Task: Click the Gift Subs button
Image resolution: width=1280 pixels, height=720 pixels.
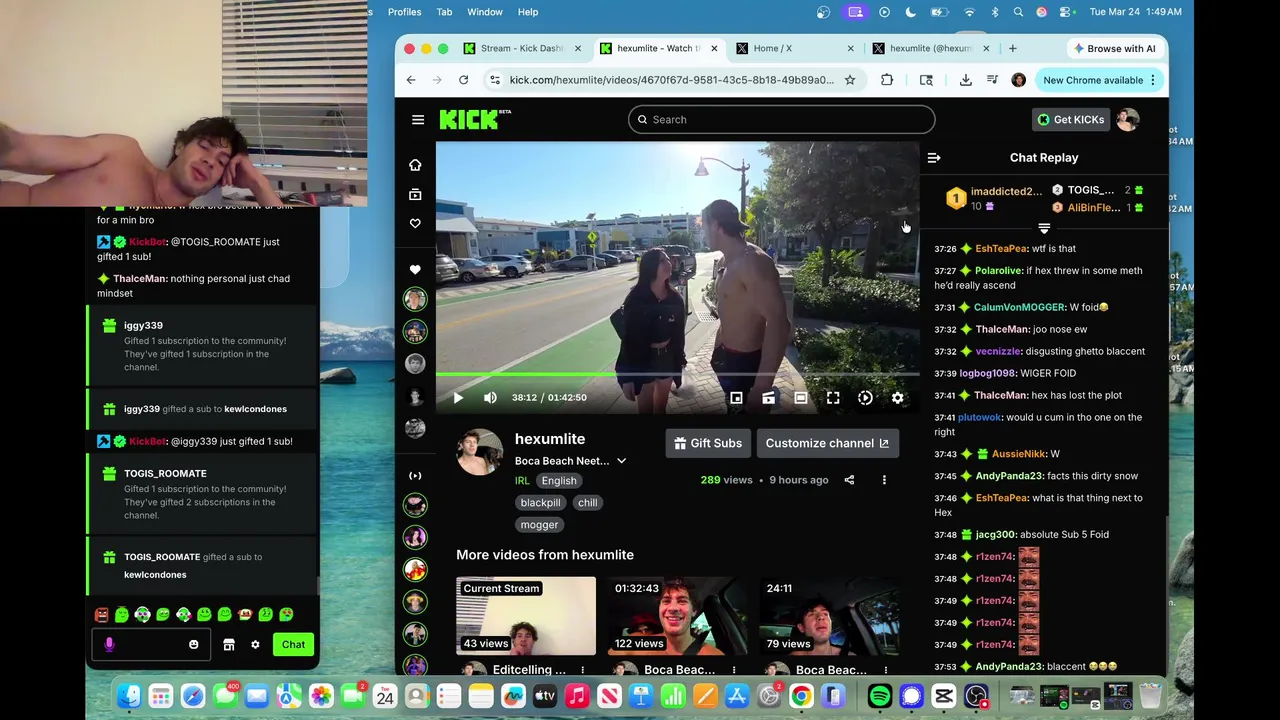Action: (x=708, y=443)
